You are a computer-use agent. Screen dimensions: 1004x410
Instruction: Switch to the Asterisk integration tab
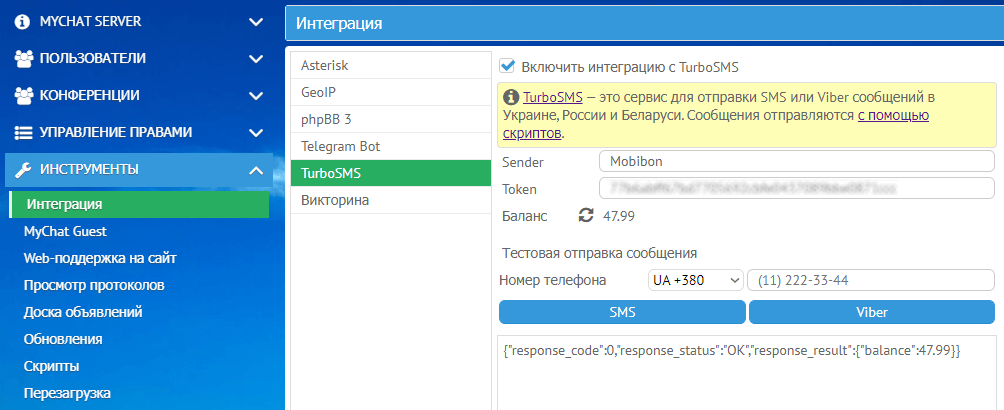coord(325,65)
